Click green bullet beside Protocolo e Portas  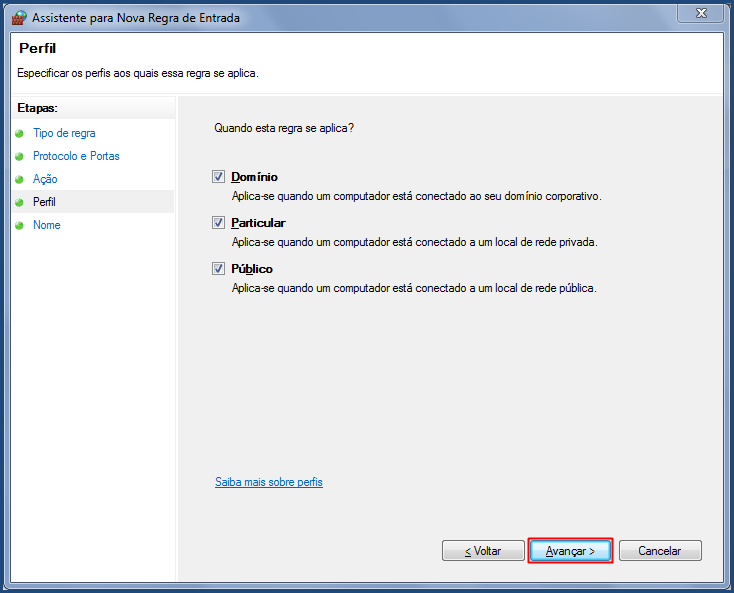[x=19, y=156]
